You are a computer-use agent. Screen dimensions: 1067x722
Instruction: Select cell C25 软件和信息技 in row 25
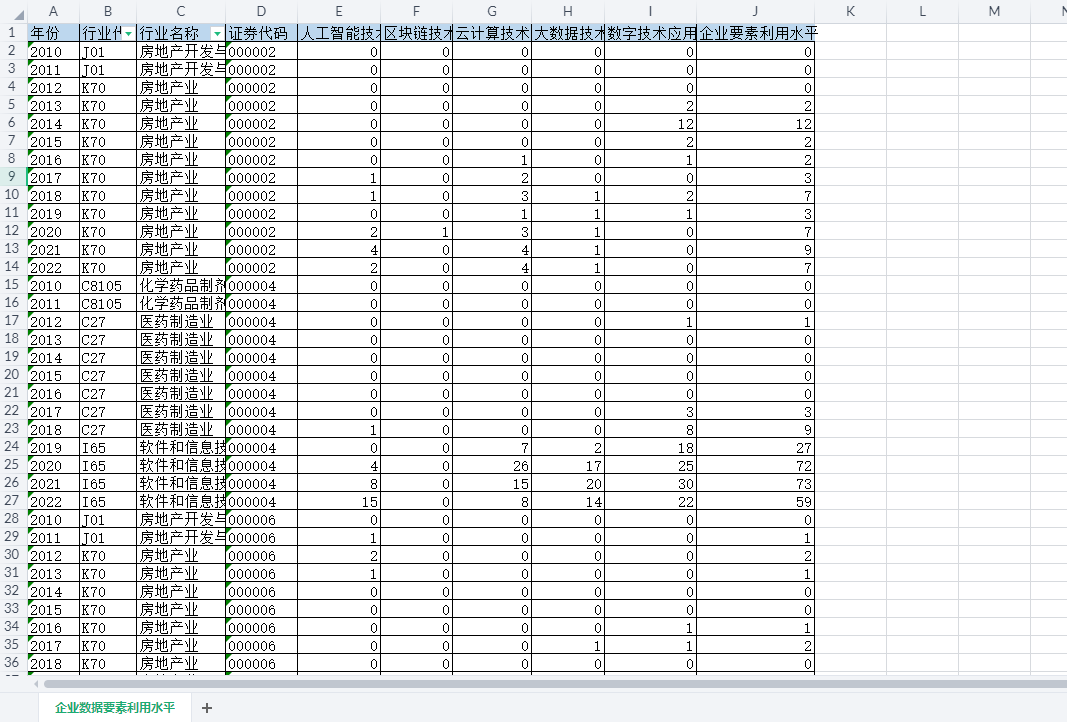181,465
